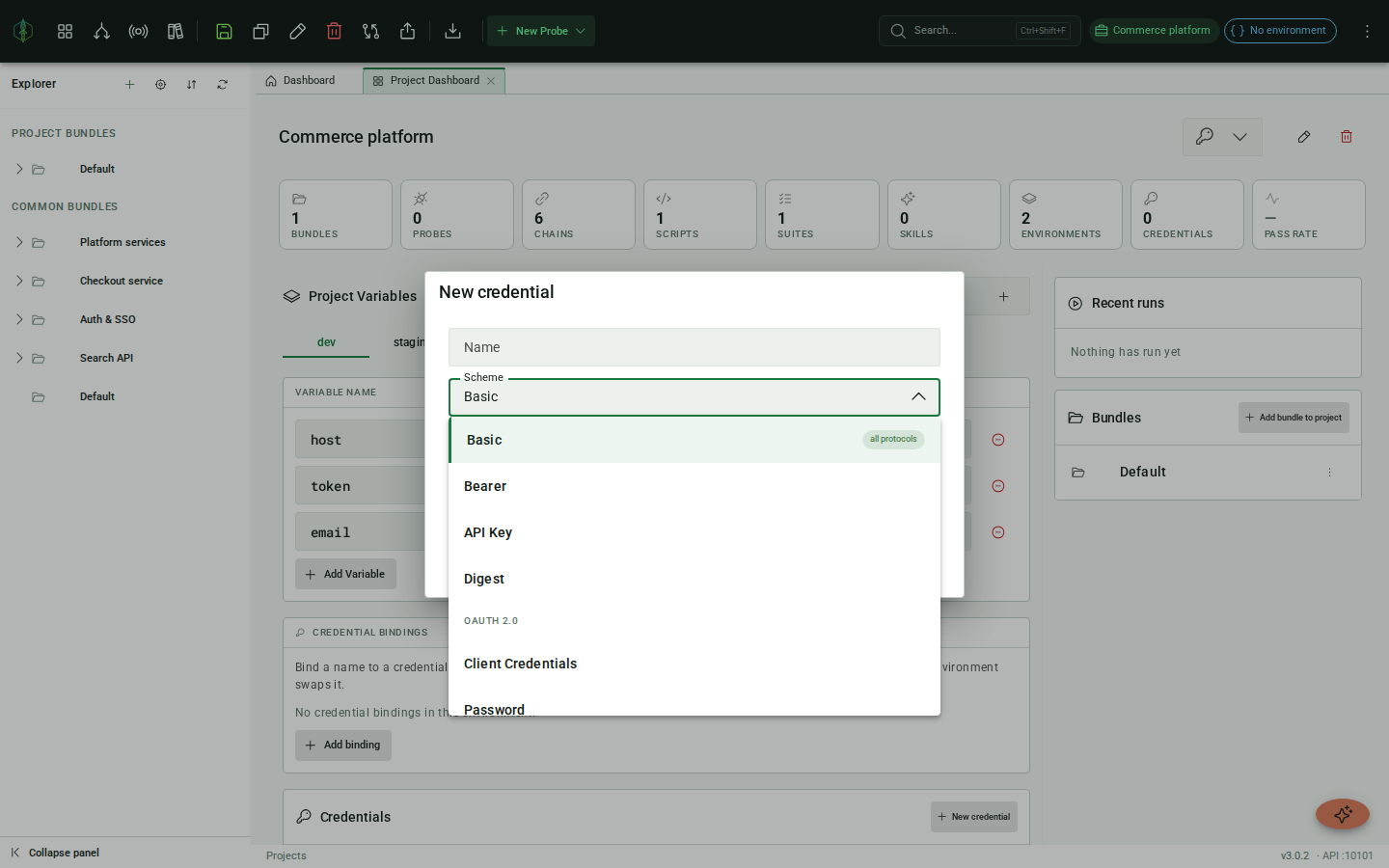The height and width of the screenshot is (868, 1389).
Task: Open the kebab menu at top right
Action: 1367,31
